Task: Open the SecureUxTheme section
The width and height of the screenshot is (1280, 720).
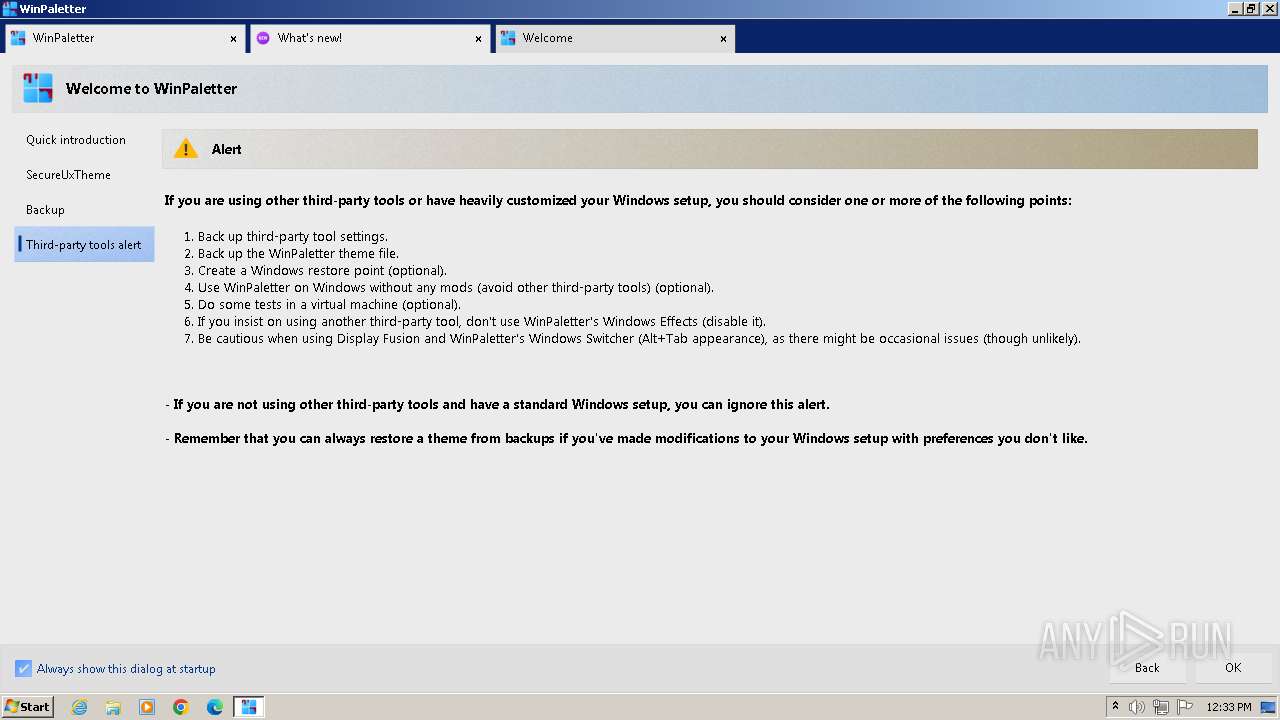Action: 84,175
